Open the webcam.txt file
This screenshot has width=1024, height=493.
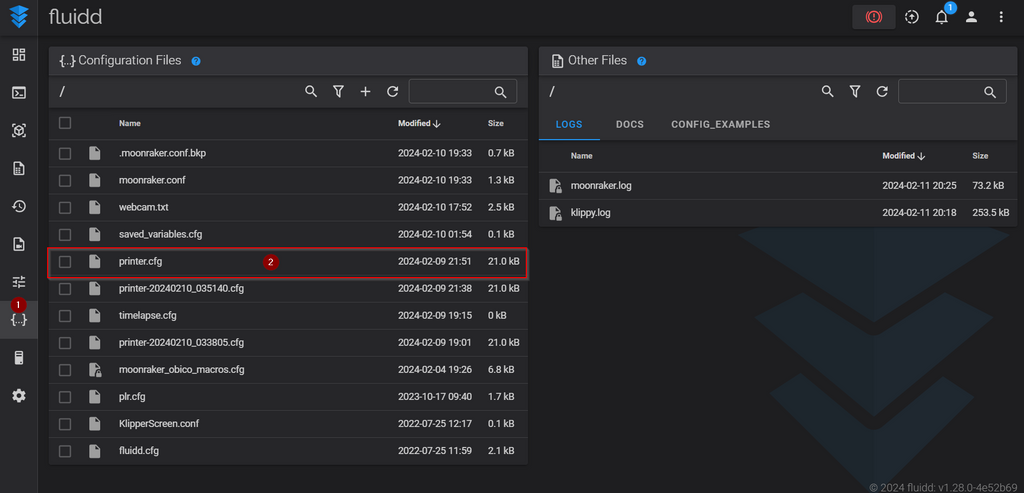288,208
